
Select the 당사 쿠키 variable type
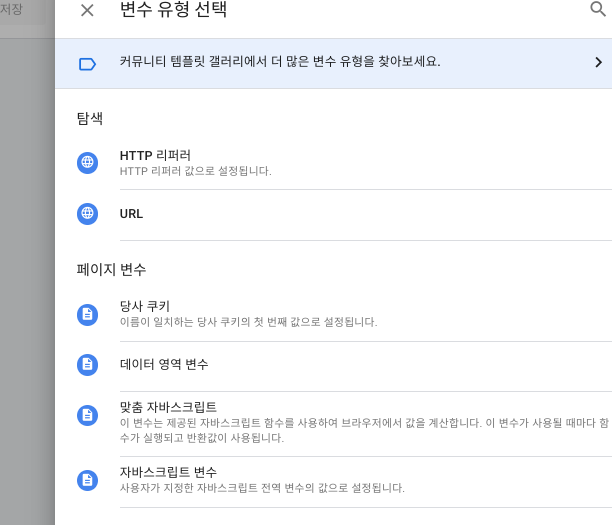point(145,306)
